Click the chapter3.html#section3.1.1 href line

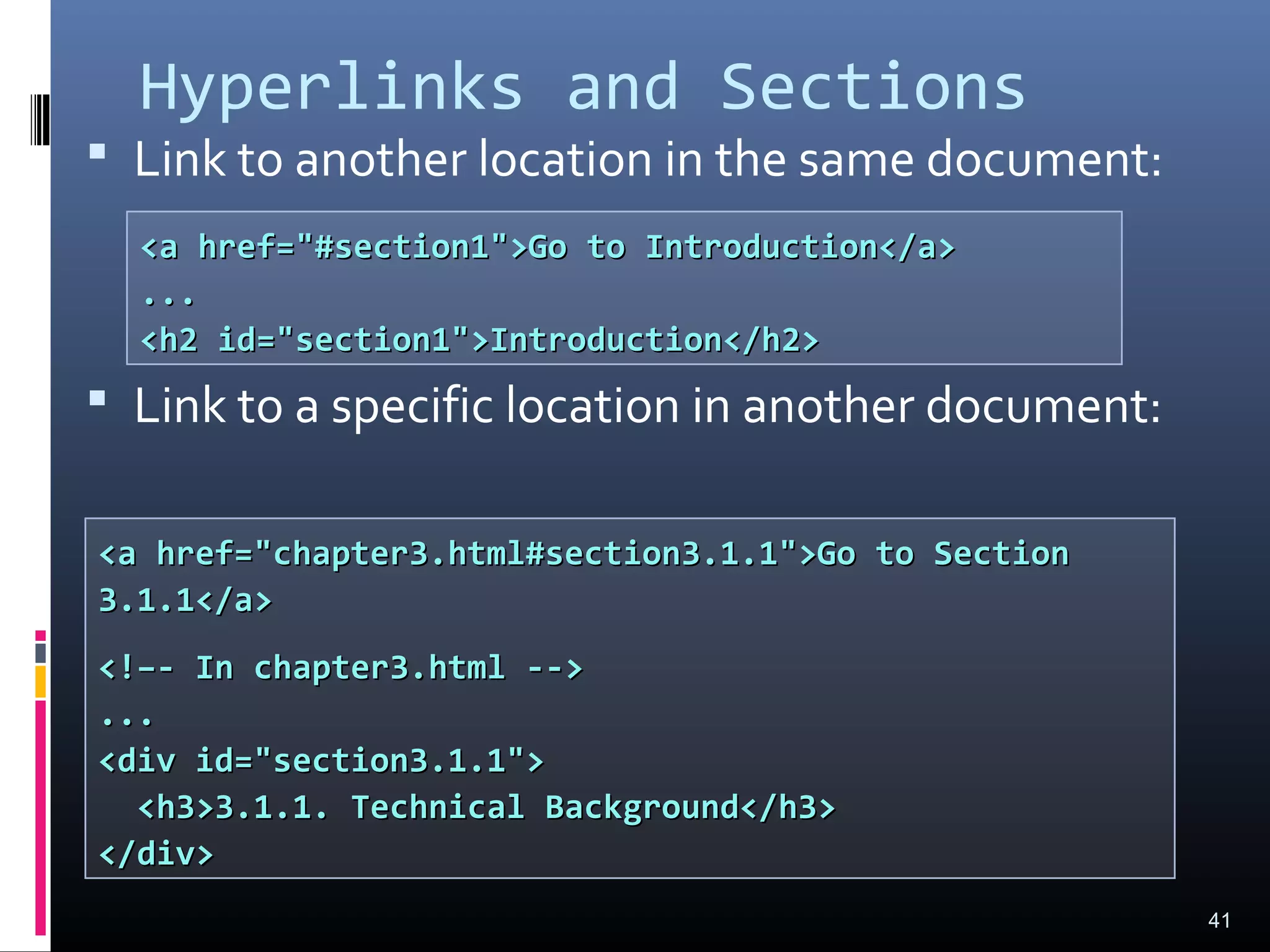tap(584, 553)
